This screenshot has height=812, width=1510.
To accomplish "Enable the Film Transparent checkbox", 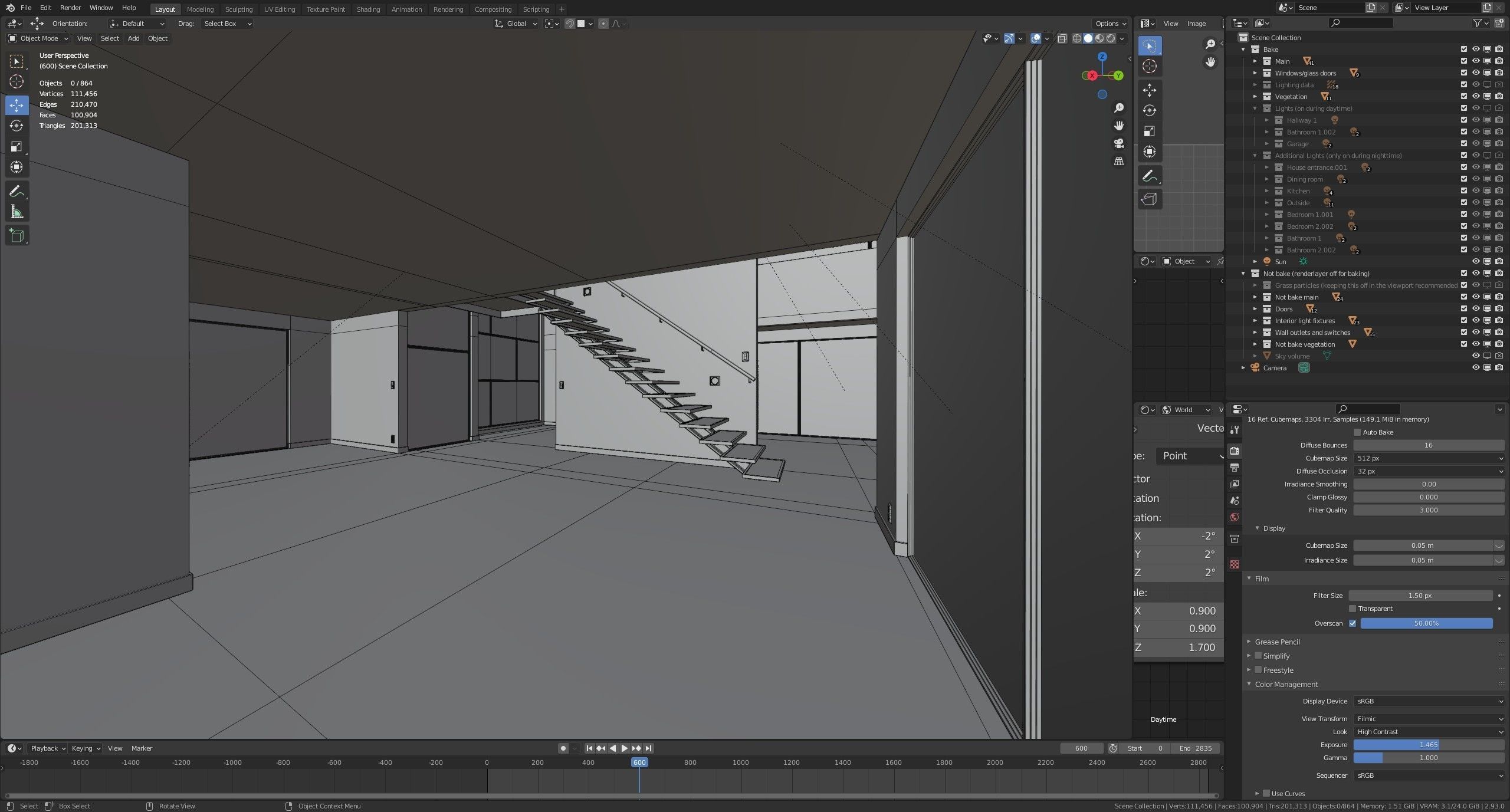I will [x=1353, y=609].
